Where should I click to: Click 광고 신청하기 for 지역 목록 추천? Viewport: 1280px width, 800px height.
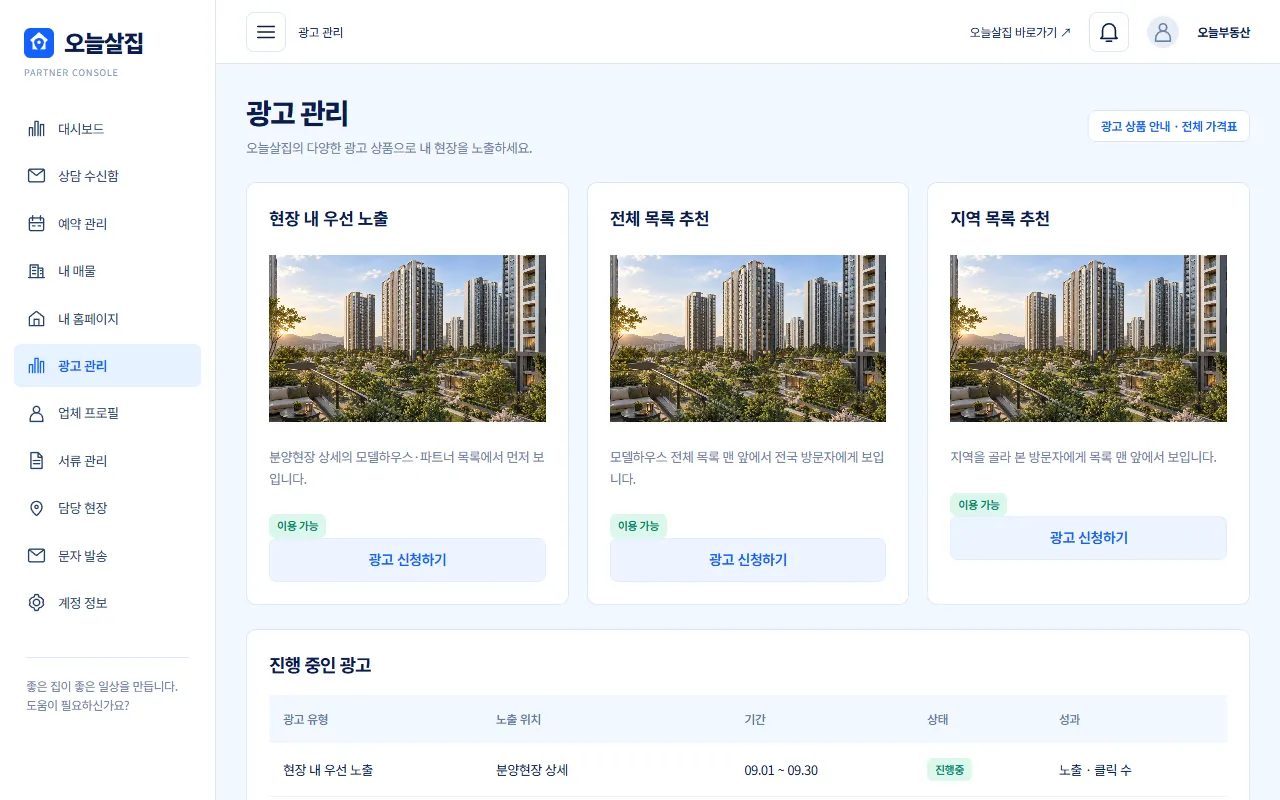coord(1088,538)
